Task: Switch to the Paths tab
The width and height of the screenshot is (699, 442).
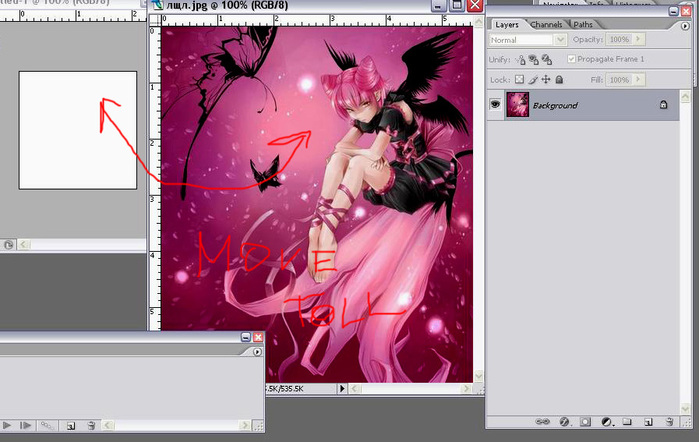Action: [x=583, y=25]
